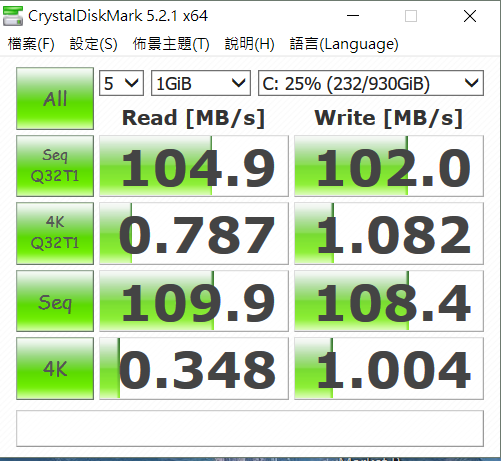Run the plain 4K test
501x461 pixels.
point(55,368)
